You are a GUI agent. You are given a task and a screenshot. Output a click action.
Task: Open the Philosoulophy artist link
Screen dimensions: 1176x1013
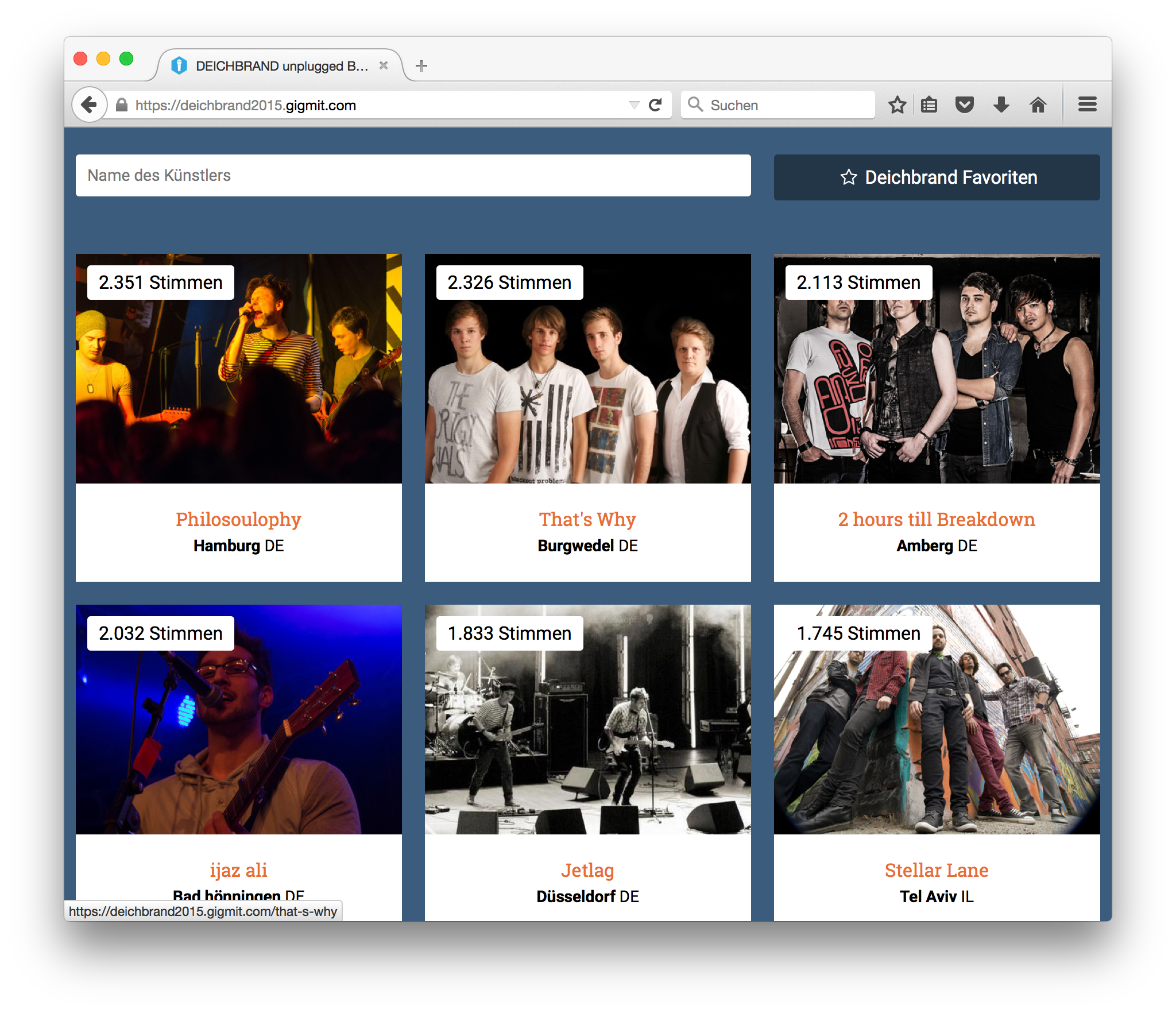239,520
